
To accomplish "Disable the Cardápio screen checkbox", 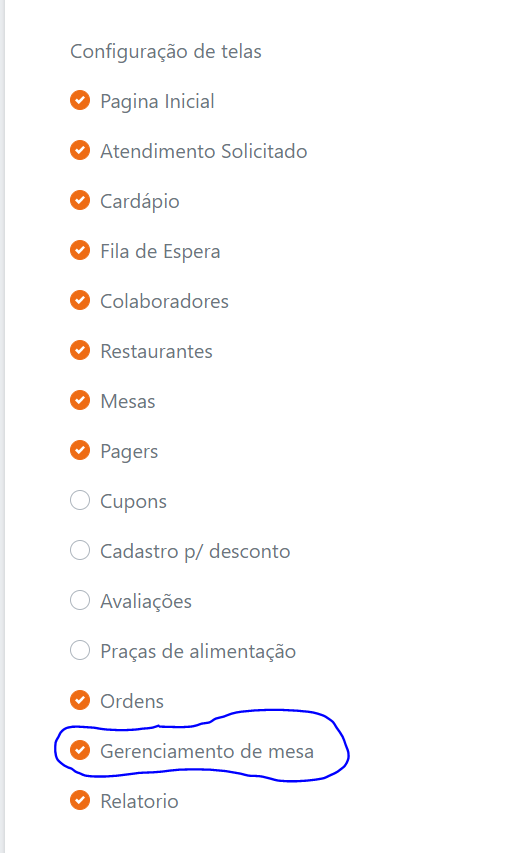I will [x=80, y=200].
